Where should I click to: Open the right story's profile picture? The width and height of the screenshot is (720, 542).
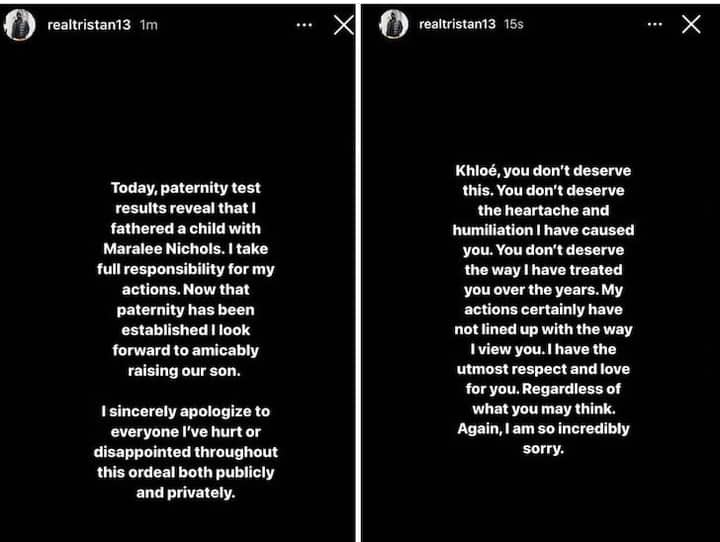pos(394,24)
